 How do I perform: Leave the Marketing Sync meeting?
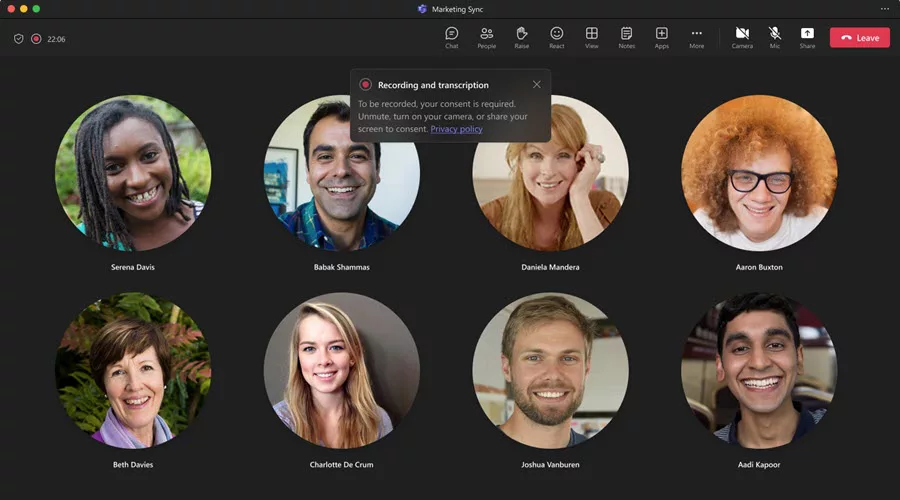(859, 38)
